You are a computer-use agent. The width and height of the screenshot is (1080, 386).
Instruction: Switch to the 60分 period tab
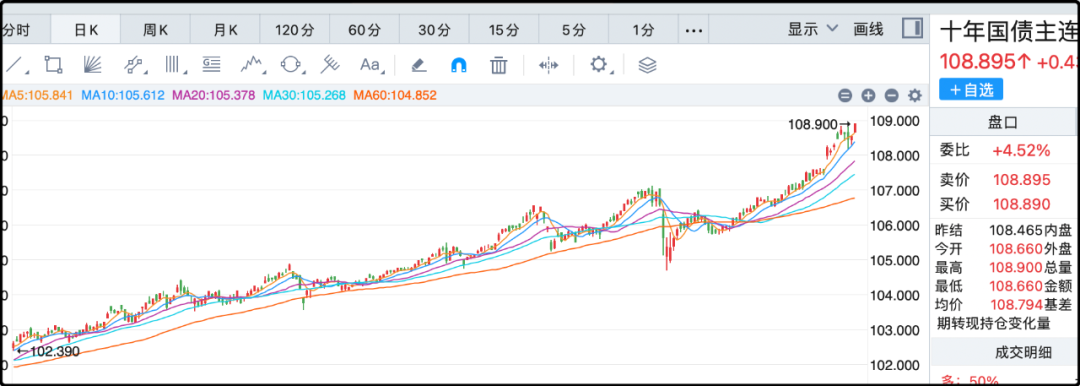(x=364, y=30)
